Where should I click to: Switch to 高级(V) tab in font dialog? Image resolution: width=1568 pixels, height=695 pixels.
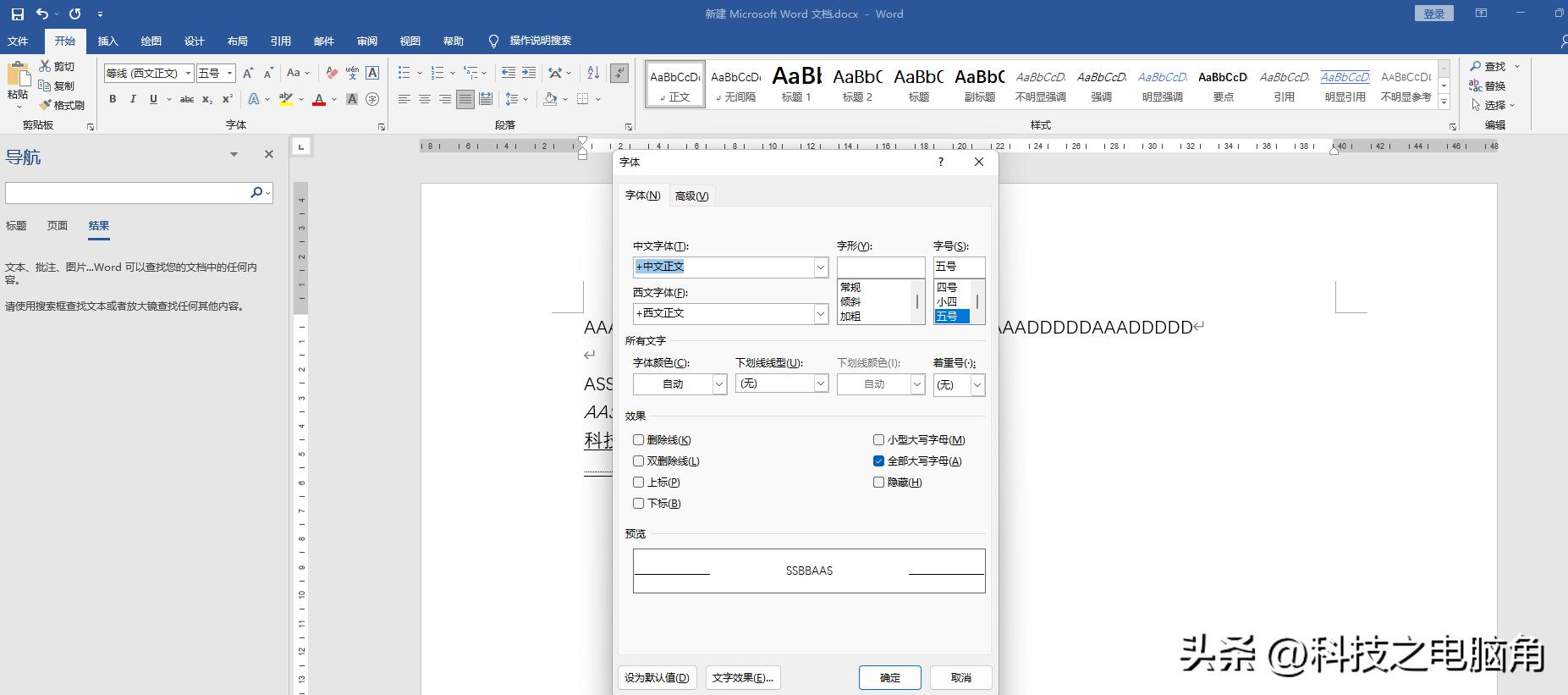point(692,196)
